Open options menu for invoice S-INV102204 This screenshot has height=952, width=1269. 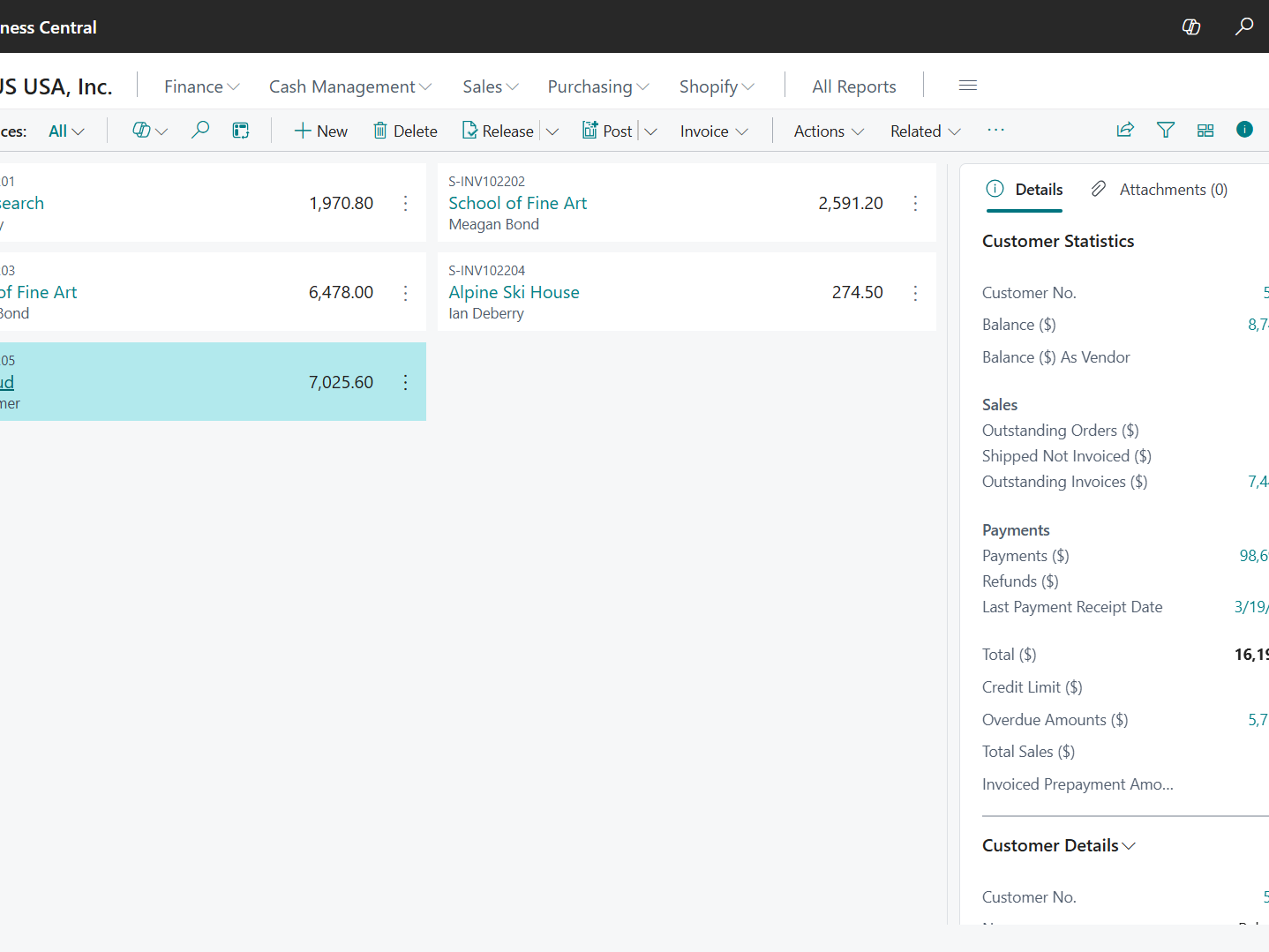[x=915, y=292]
